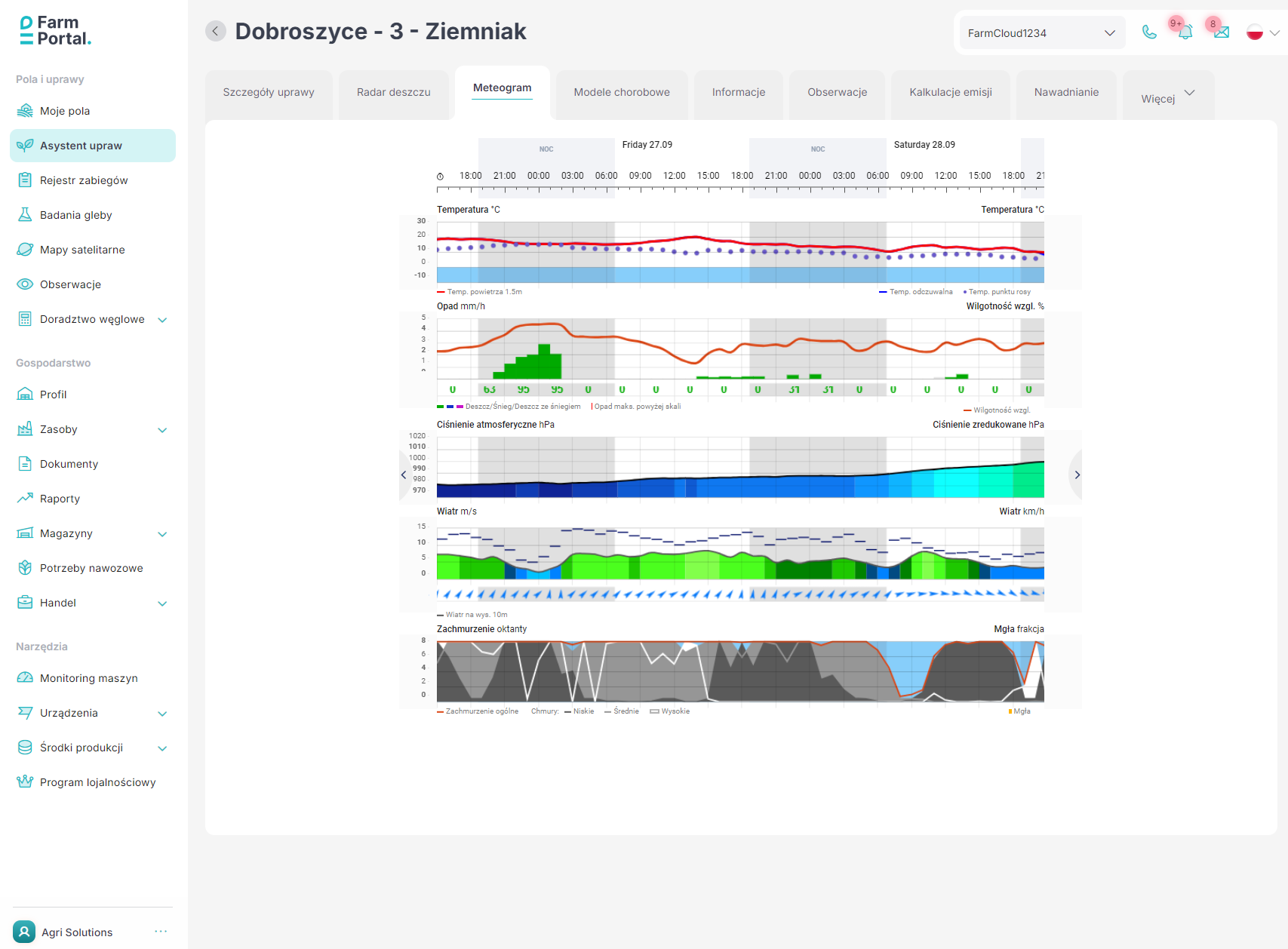The height and width of the screenshot is (949, 1288).
Task: Show next meteogram period arrow
Action: tap(1077, 474)
